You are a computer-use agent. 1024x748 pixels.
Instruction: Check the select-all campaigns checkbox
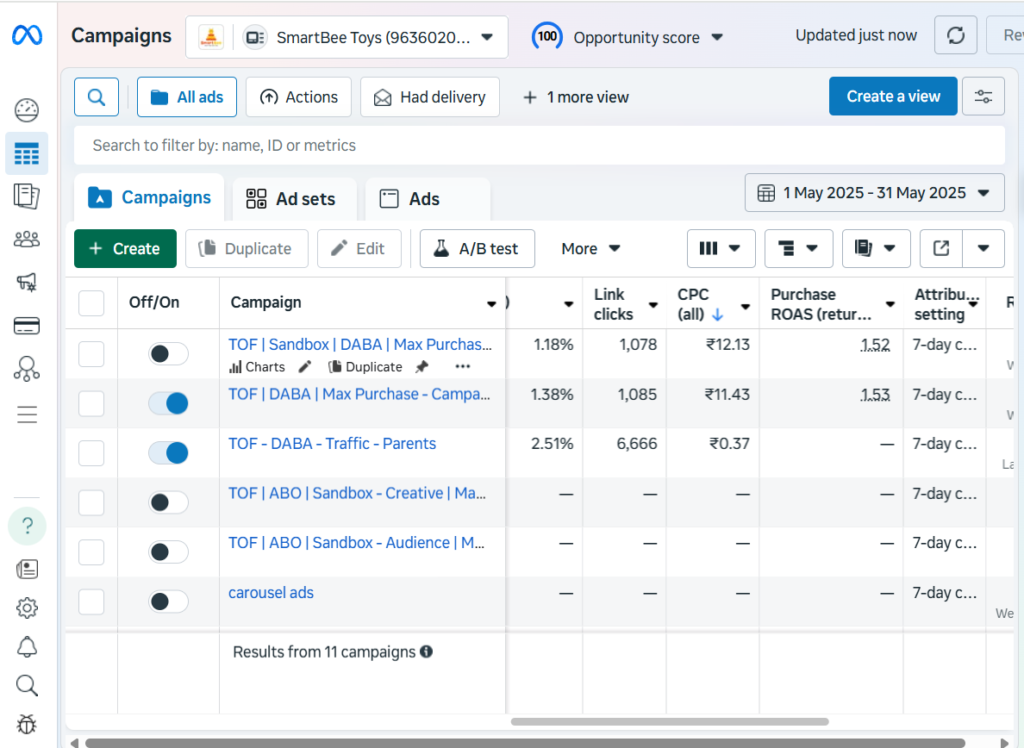[x=91, y=303]
